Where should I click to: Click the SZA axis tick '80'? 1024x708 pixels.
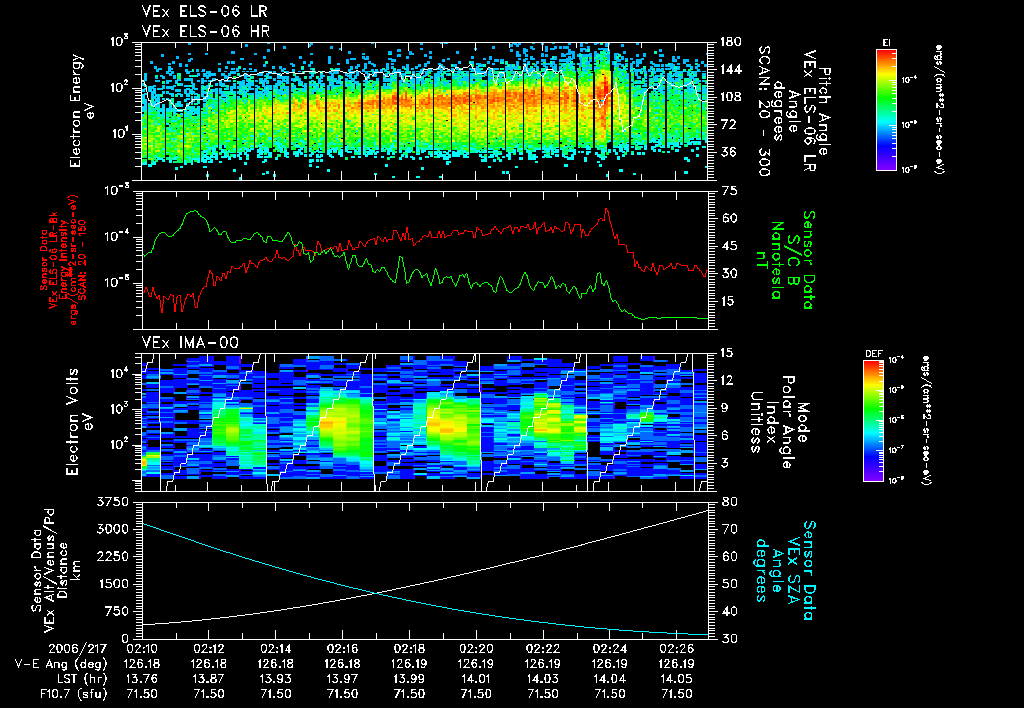pyautogui.click(x=730, y=502)
